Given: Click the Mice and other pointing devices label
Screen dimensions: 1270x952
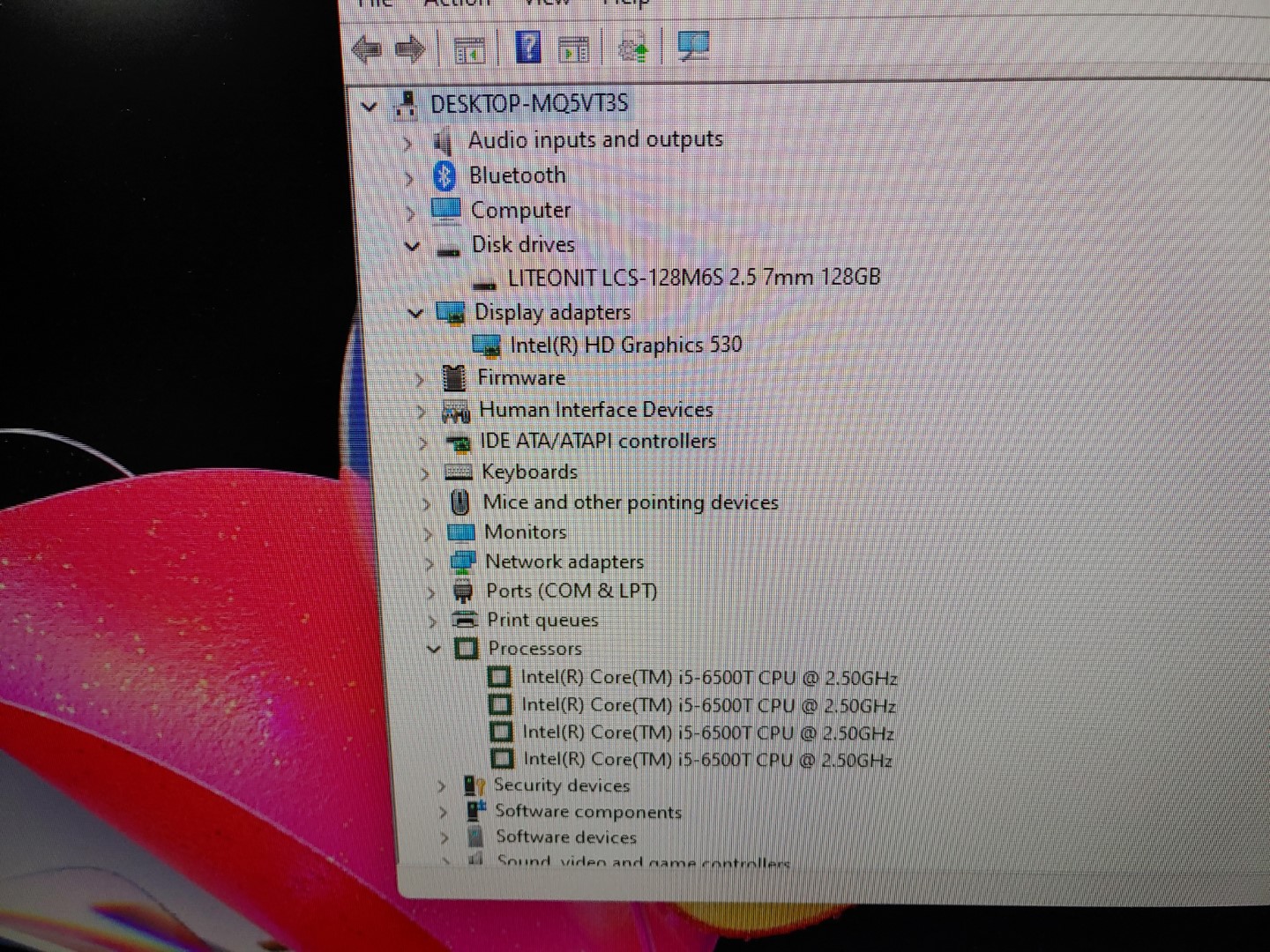Looking at the screenshot, I should click(x=631, y=502).
